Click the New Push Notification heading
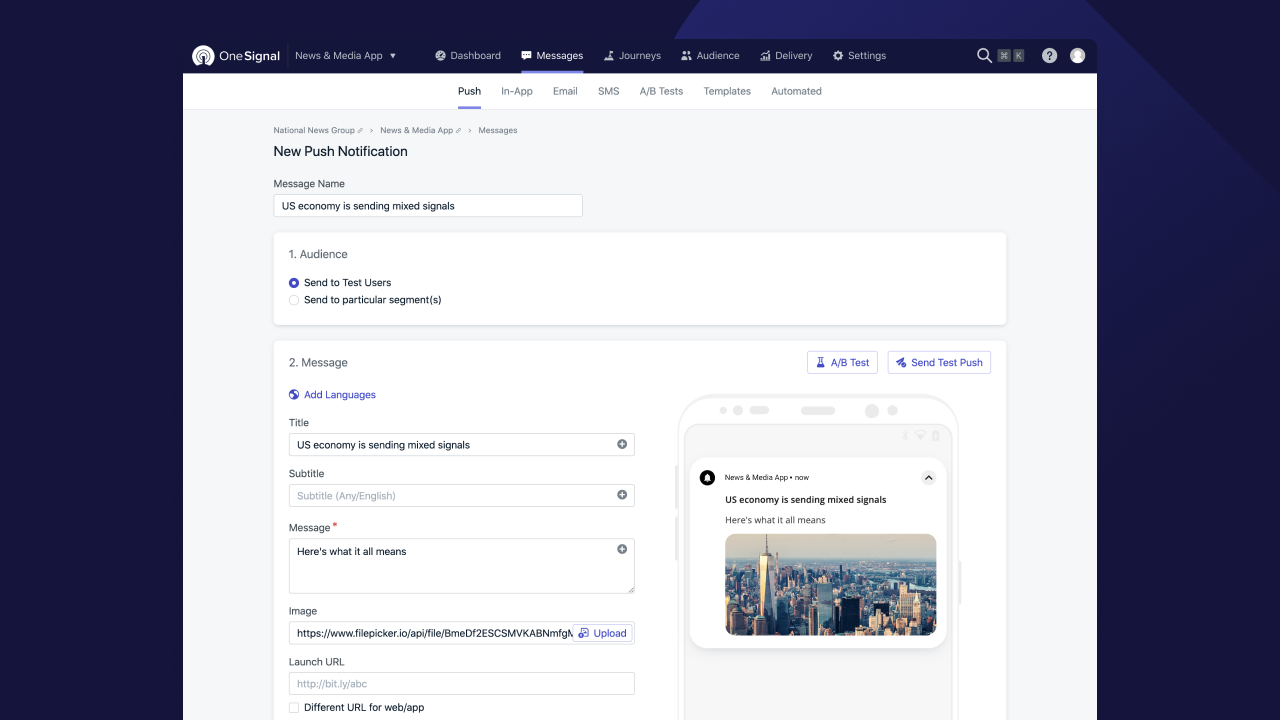 click(x=341, y=152)
